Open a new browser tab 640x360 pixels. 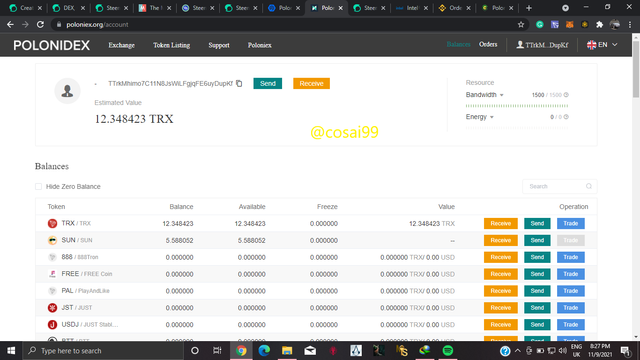click(529, 8)
